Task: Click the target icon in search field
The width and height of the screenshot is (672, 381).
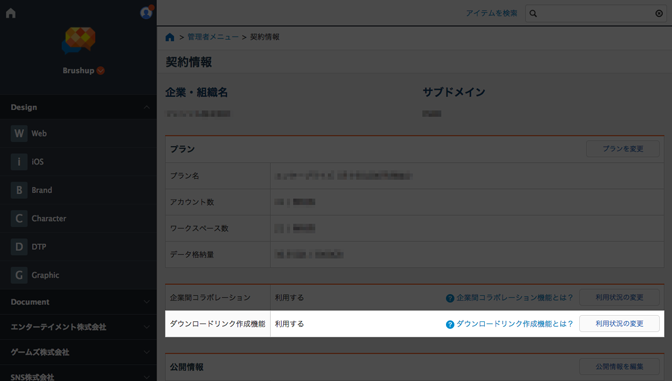Action: pos(659,14)
